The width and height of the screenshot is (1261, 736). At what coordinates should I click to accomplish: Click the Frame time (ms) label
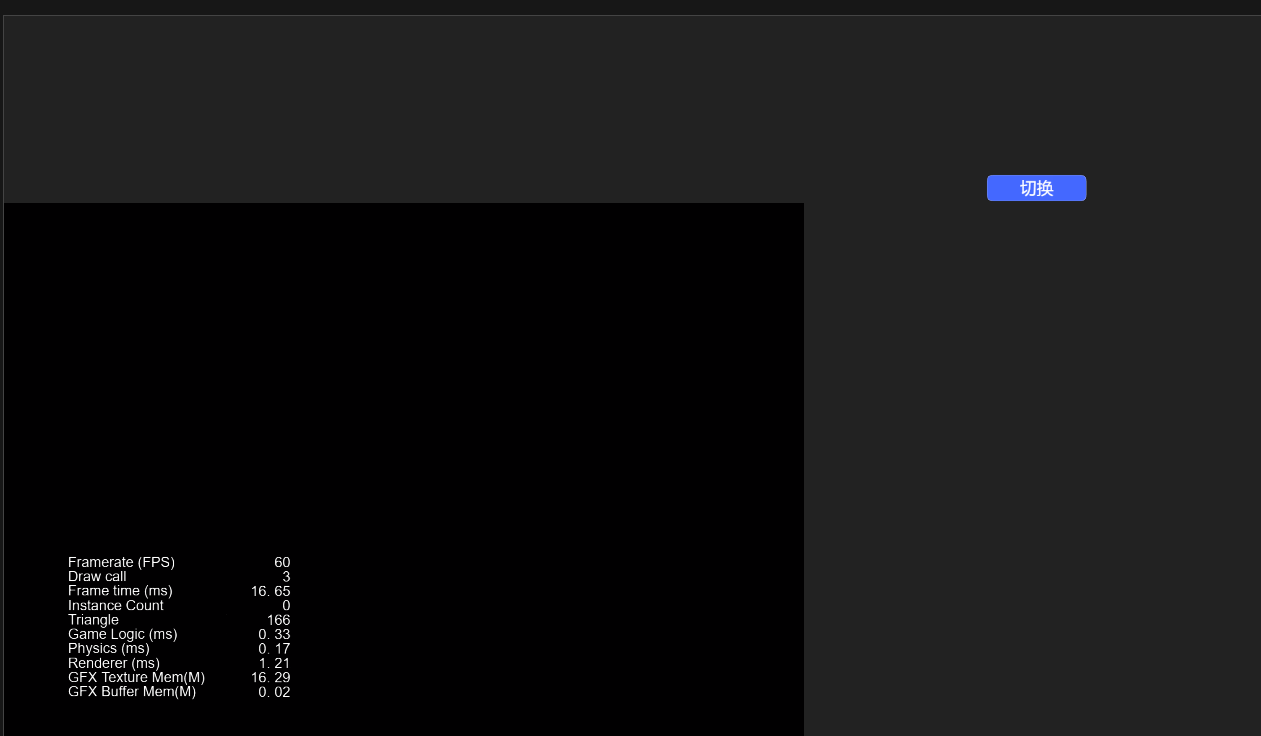120,591
